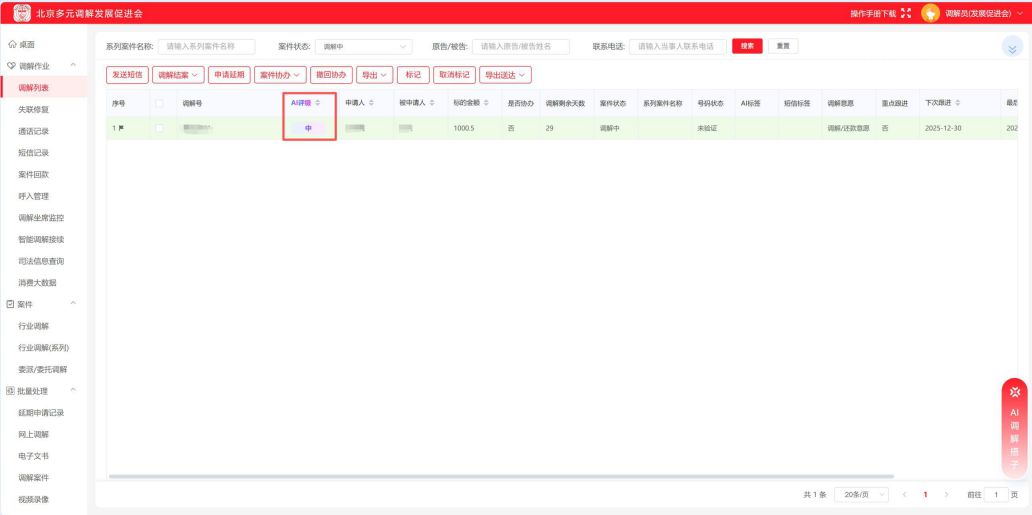Sort by AI评级 column arrows
The height and width of the screenshot is (515, 1032).
tap(320, 103)
